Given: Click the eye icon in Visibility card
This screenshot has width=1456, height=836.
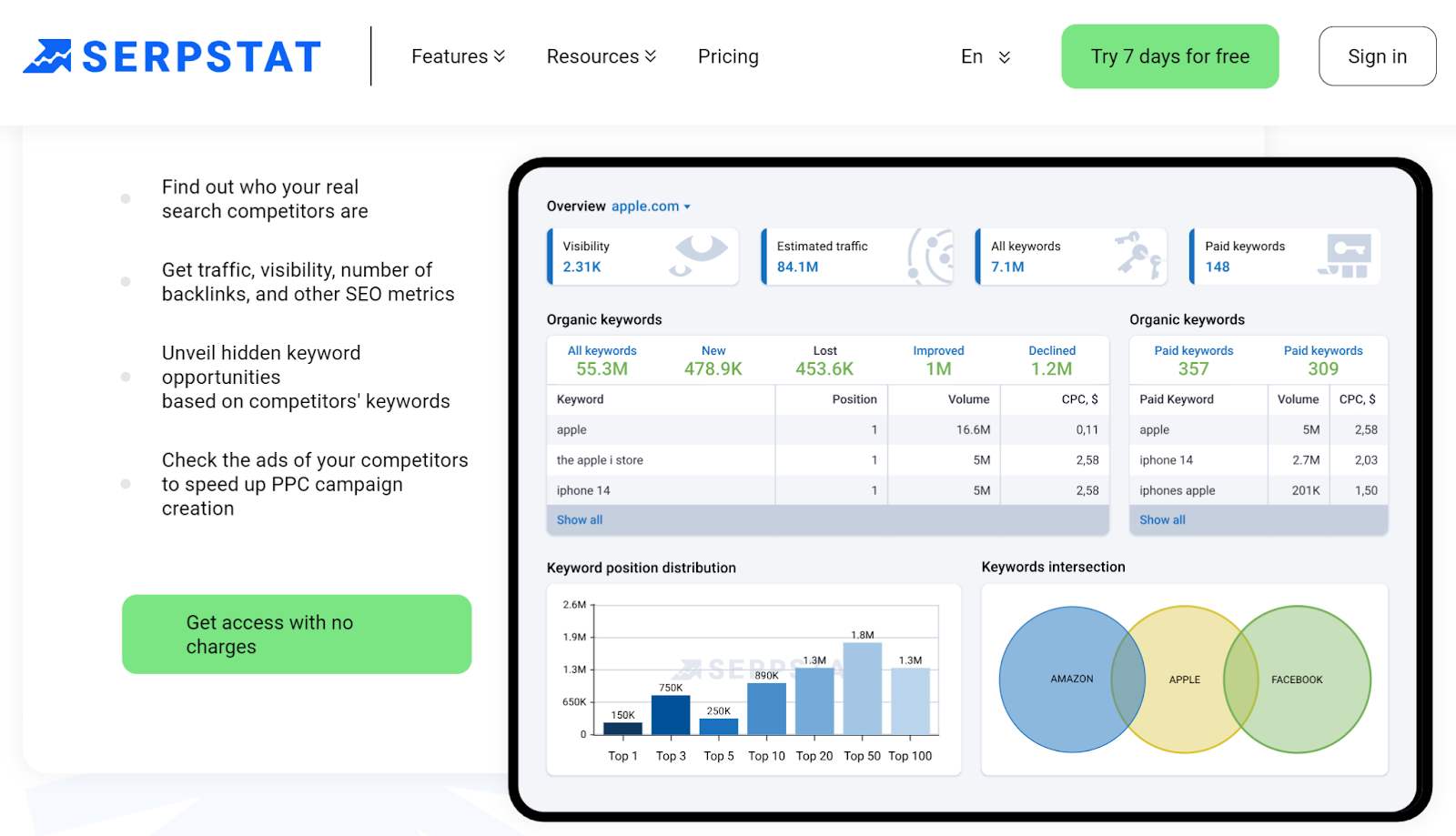Looking at the screenshot, I should click(700, 254).
